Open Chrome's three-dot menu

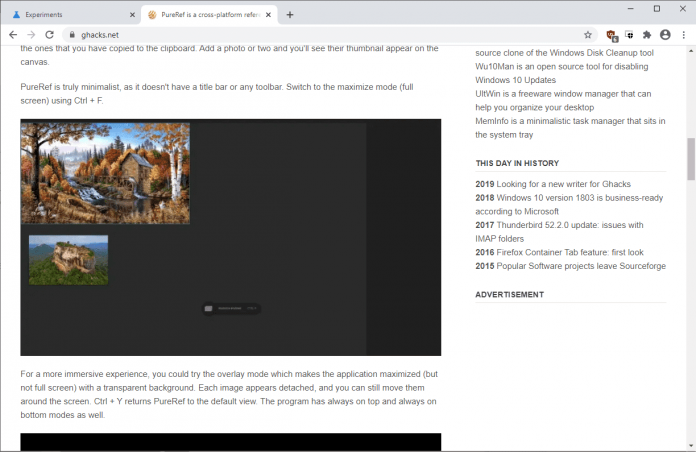click(683, 34)
